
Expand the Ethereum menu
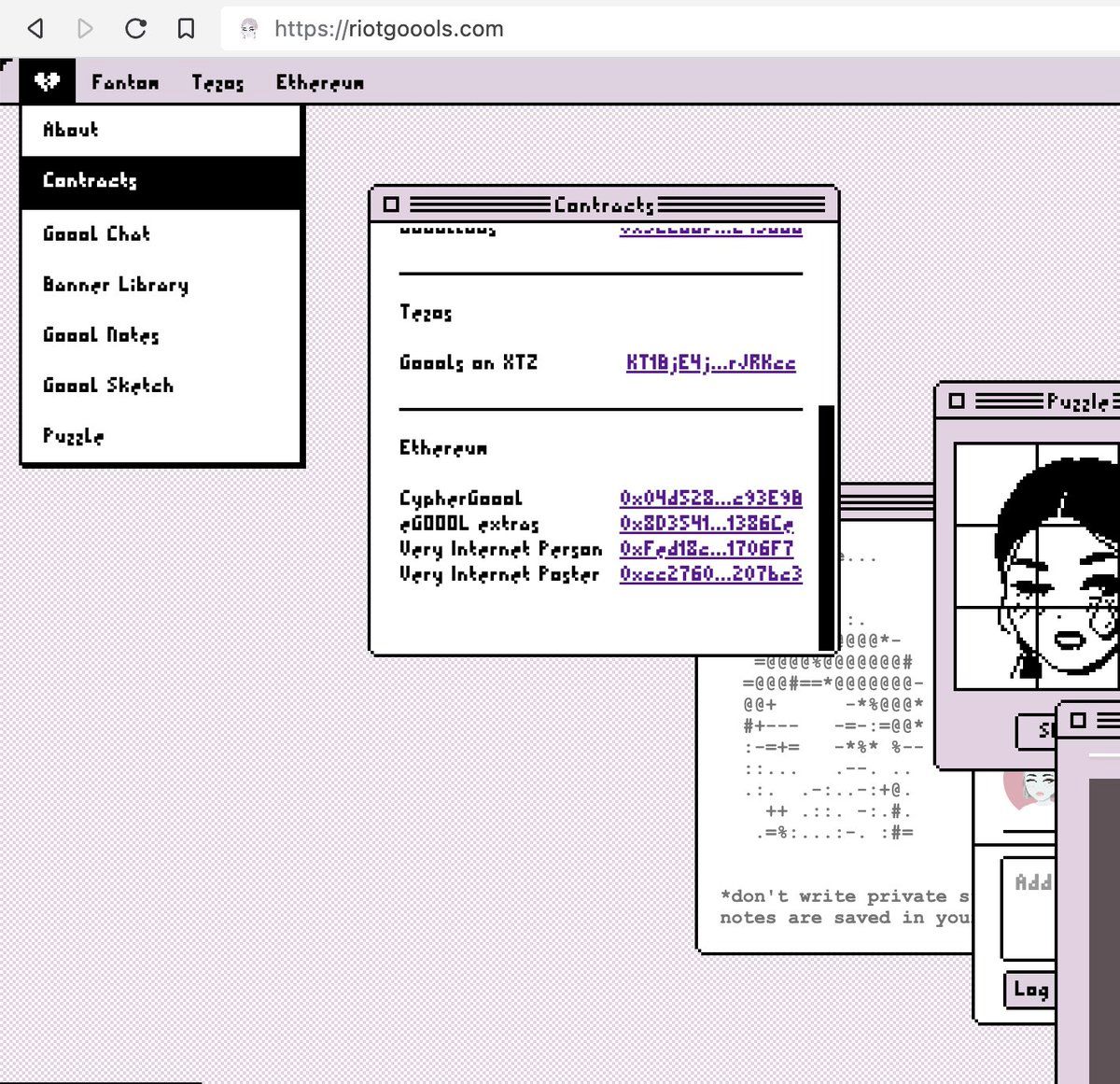pyautogui.click(x=319, y=82)
